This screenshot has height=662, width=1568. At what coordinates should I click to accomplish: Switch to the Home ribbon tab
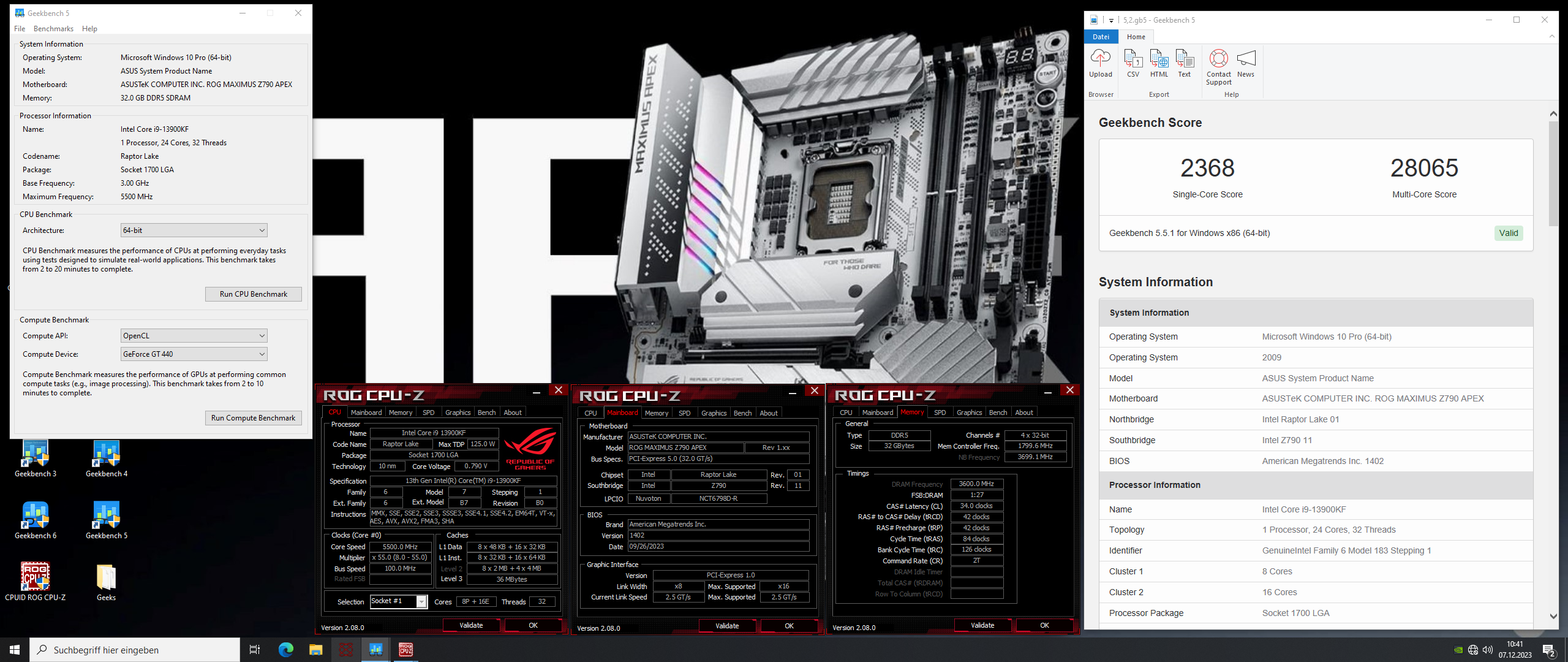click(1136, 37)
